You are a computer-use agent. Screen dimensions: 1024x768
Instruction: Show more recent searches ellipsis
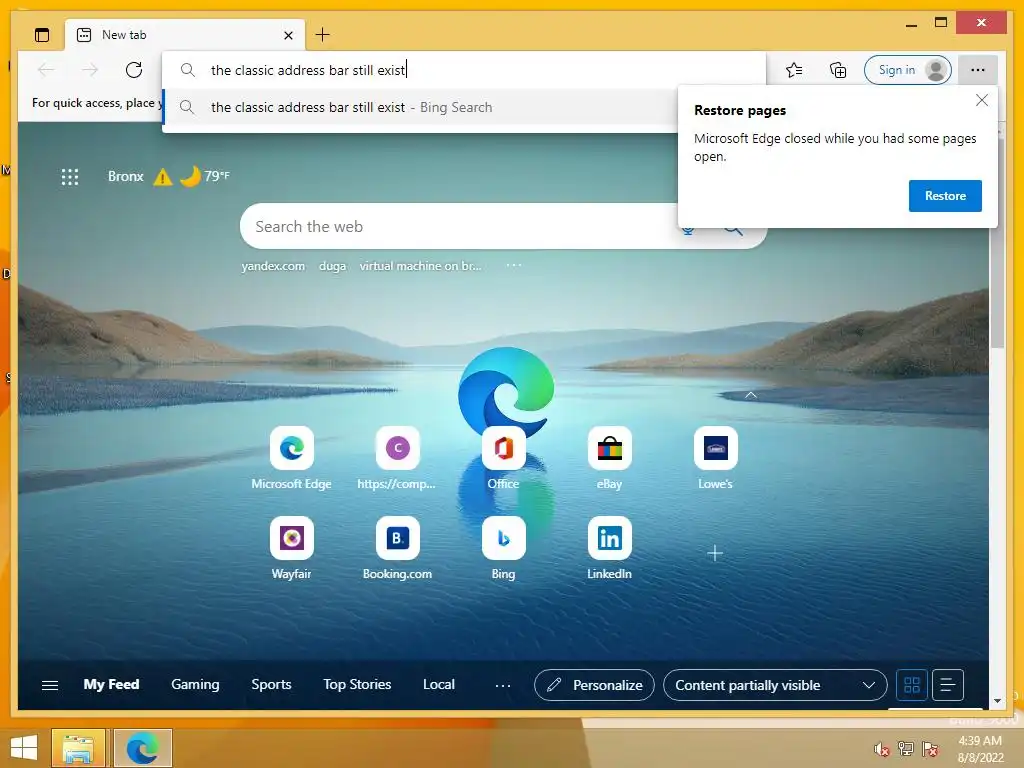coord(513,265)
